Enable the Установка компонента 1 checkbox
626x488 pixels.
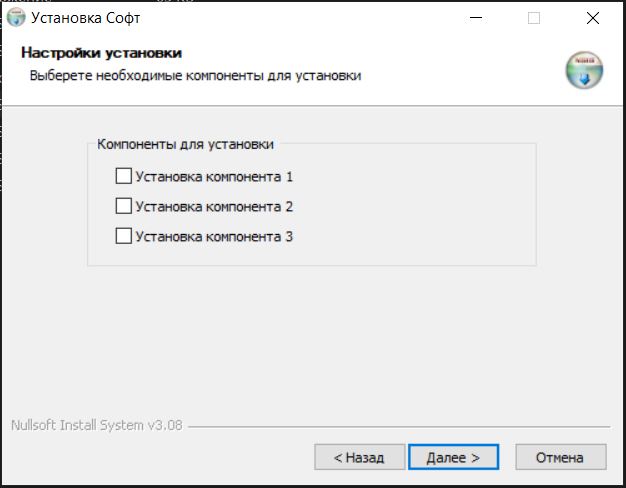pyautogui.click(x=124, y=177)
